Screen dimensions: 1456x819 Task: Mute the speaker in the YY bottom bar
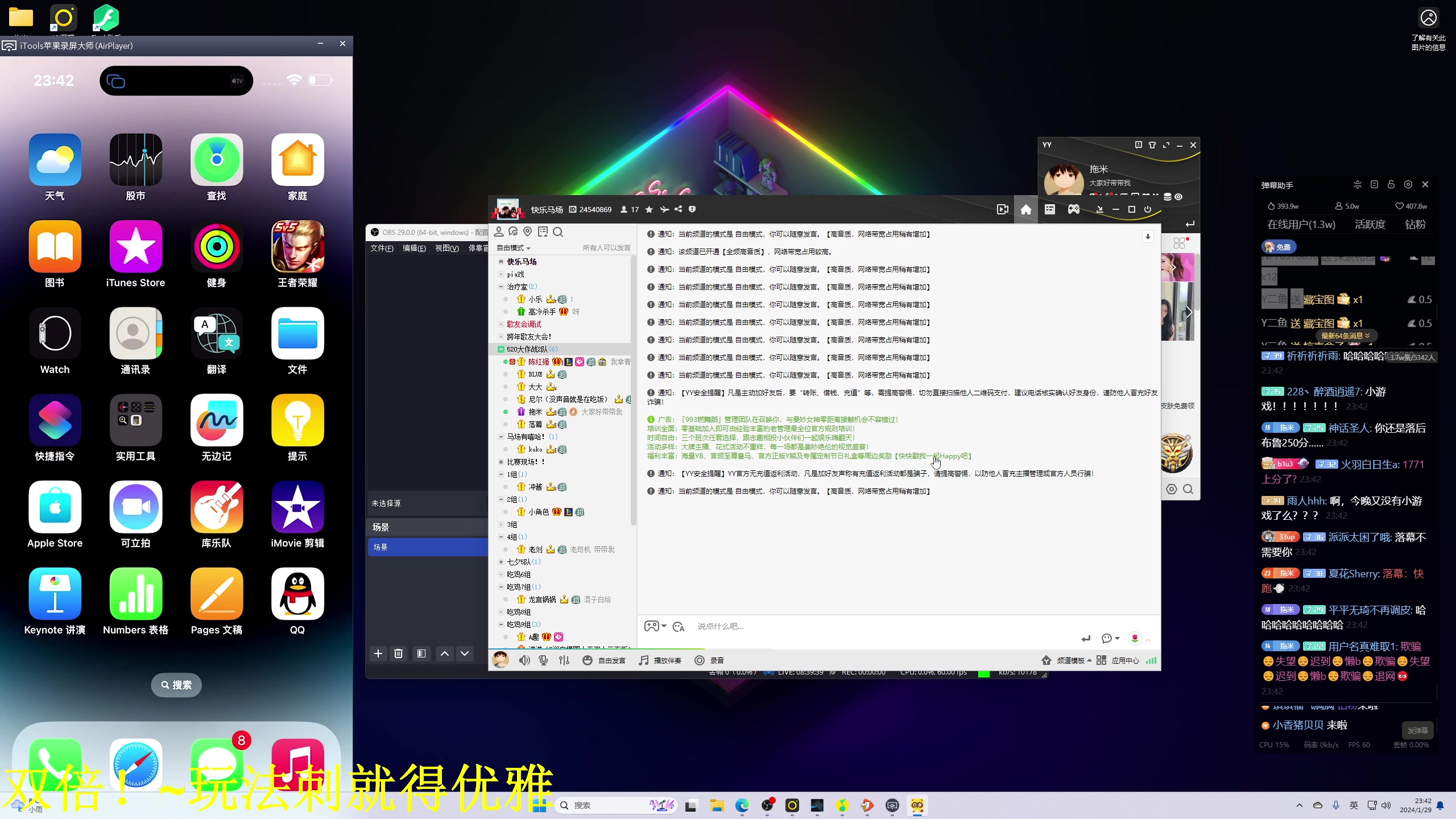524,660
